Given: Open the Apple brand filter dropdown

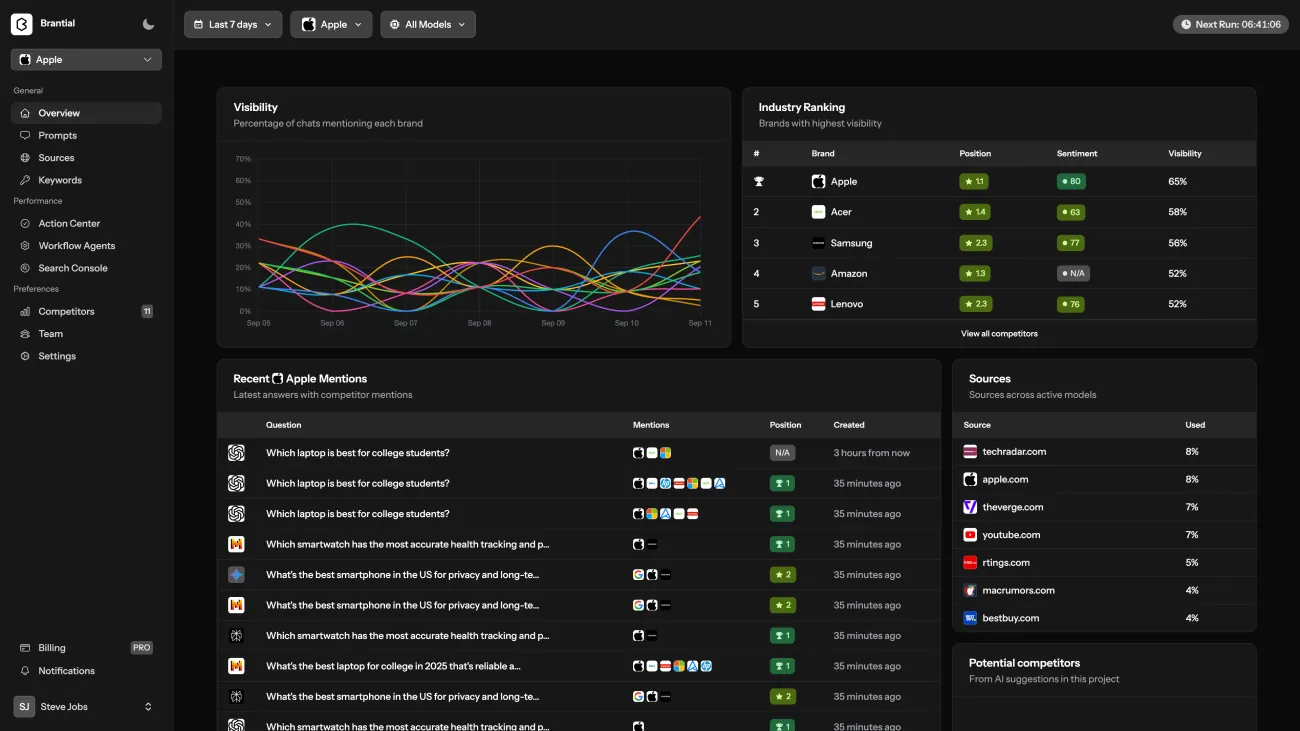Looking at the screenshot, I should pos(331,25).
